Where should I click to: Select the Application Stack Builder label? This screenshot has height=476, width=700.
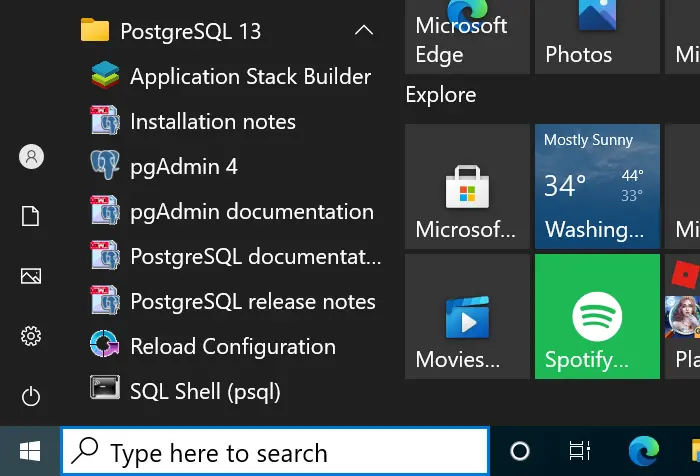tap(250, 76)
